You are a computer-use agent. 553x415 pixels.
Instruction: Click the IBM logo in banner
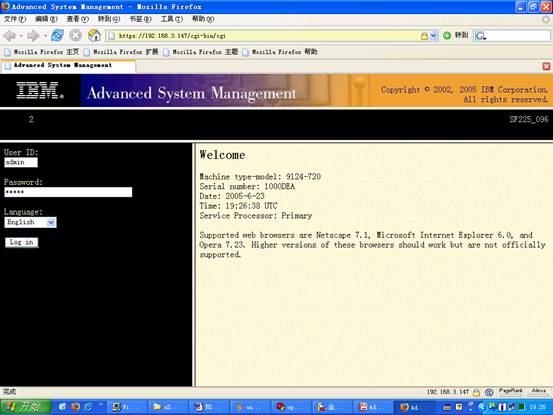point(40,91)
